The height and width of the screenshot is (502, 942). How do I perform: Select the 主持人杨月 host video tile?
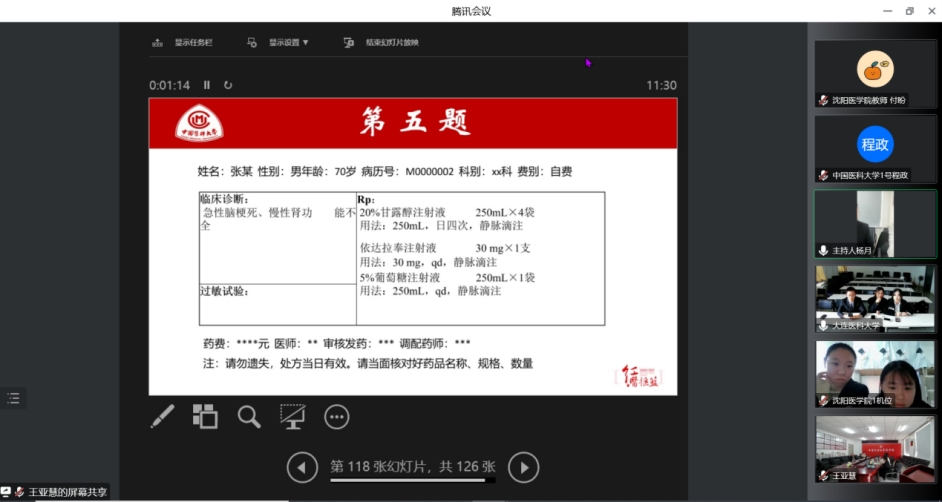tap(875, 224)
